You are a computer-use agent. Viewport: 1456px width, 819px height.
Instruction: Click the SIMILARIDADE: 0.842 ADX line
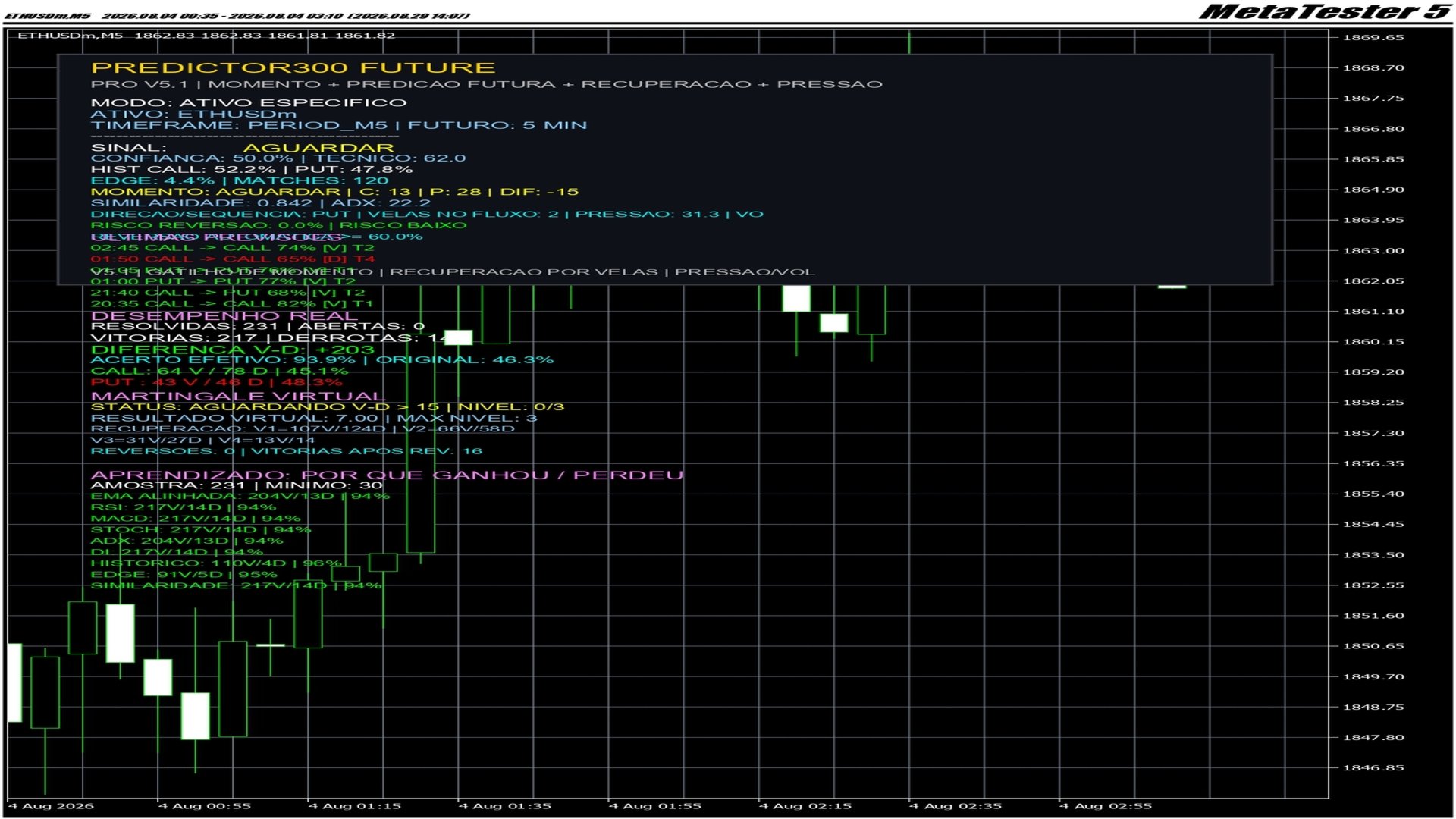tap(261, 202)
